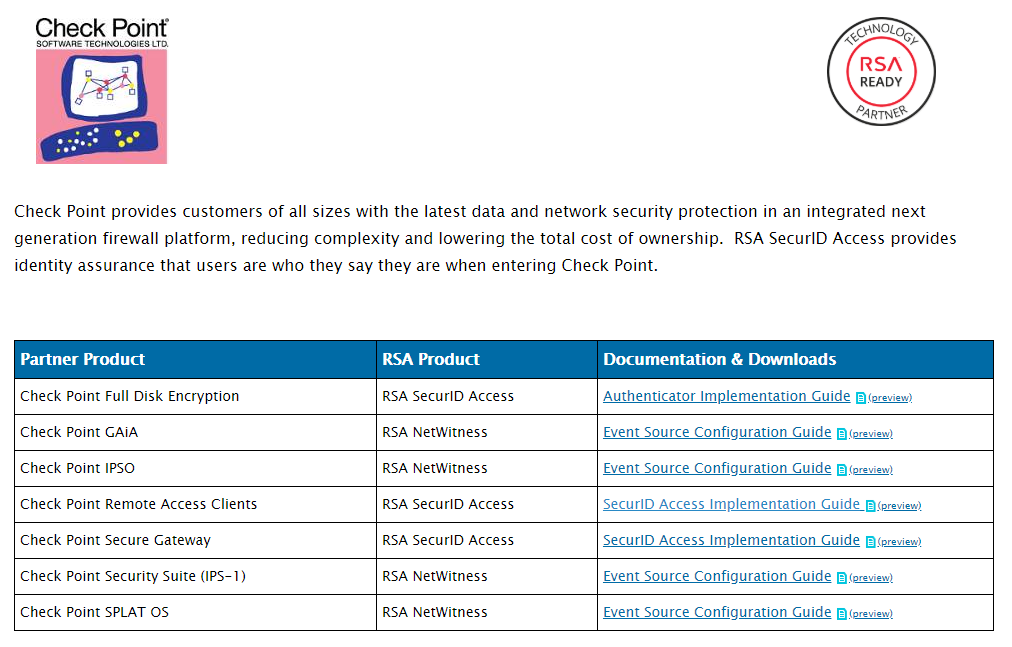Click RSA NetWitness in the IPSO row
The height and width of the screenshot is (647, 1012).
click(434, 468)
